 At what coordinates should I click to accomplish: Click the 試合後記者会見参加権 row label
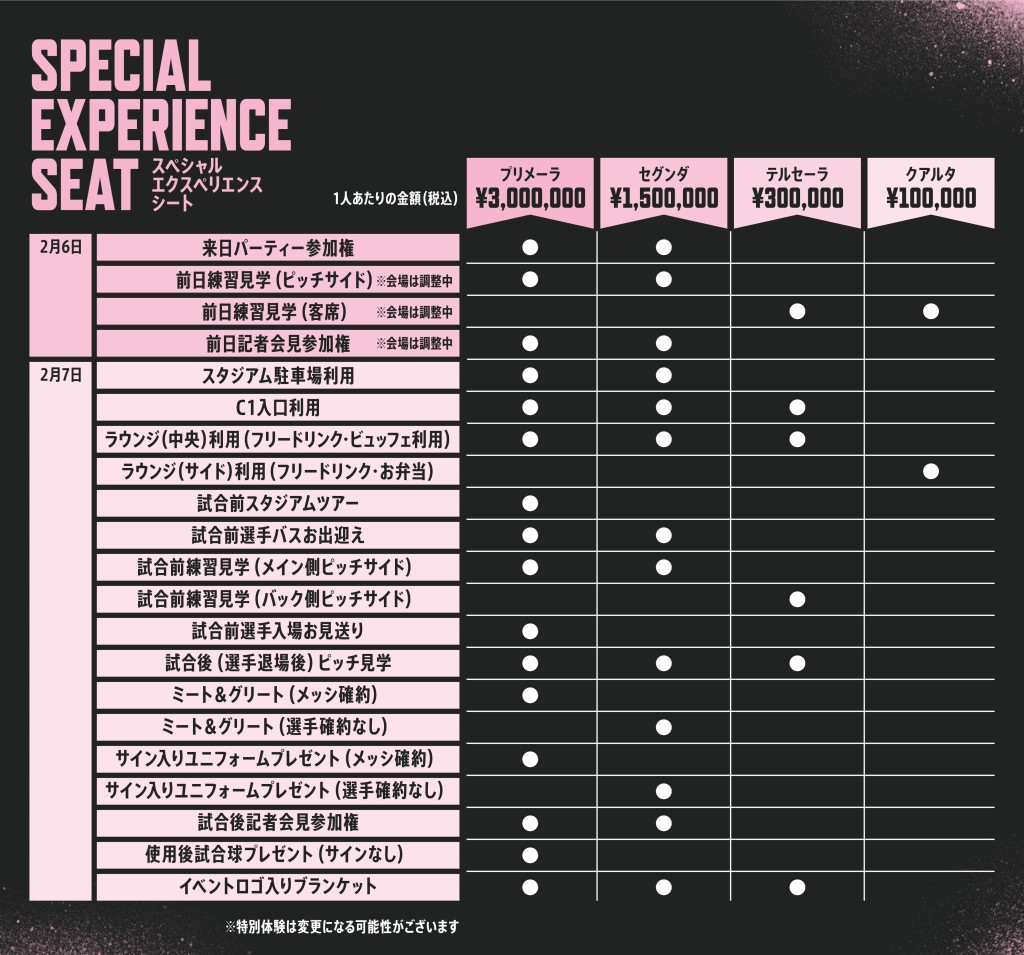[x=278, y=822]
